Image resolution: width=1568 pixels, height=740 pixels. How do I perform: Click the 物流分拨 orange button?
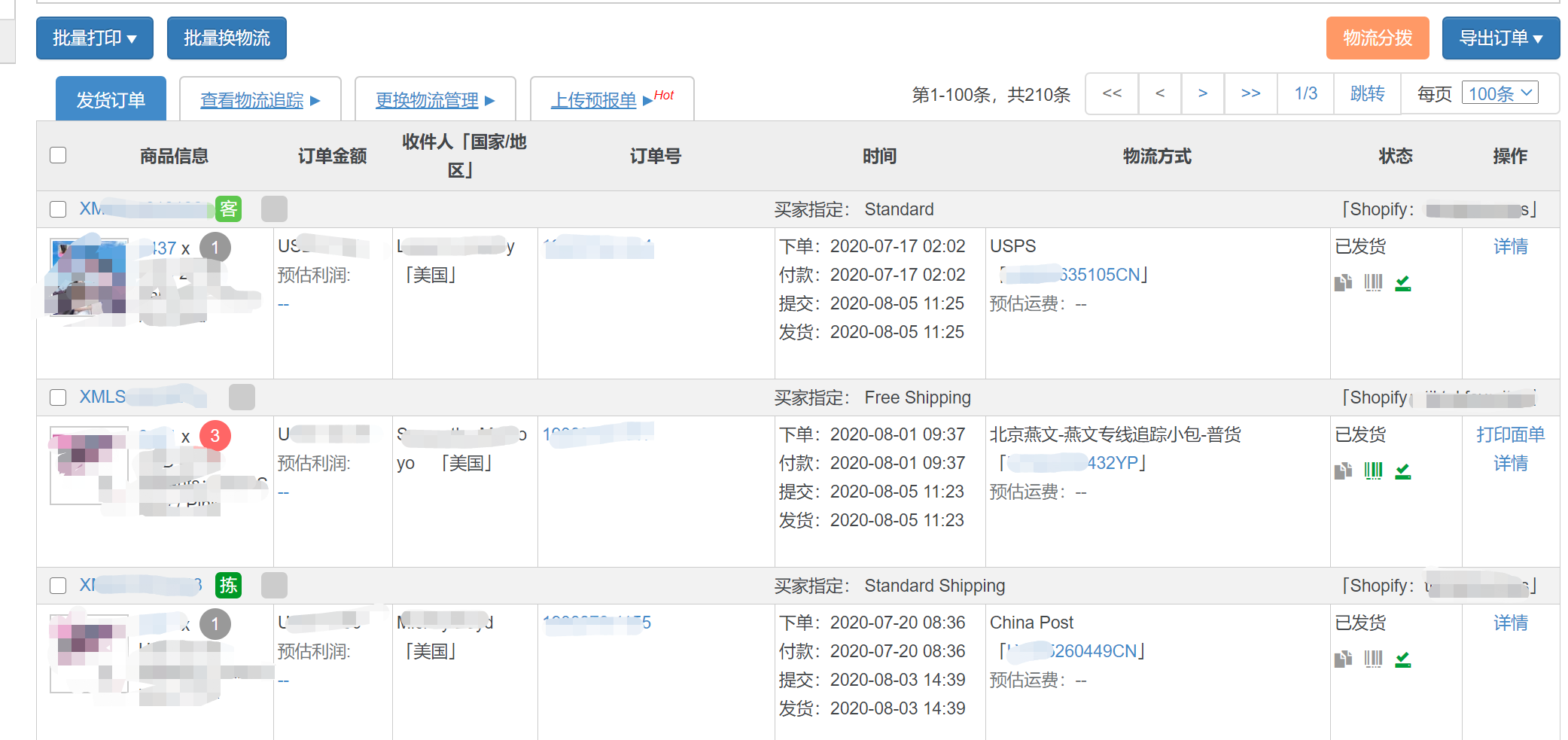pyautogui.click(x=1378, y=38)
